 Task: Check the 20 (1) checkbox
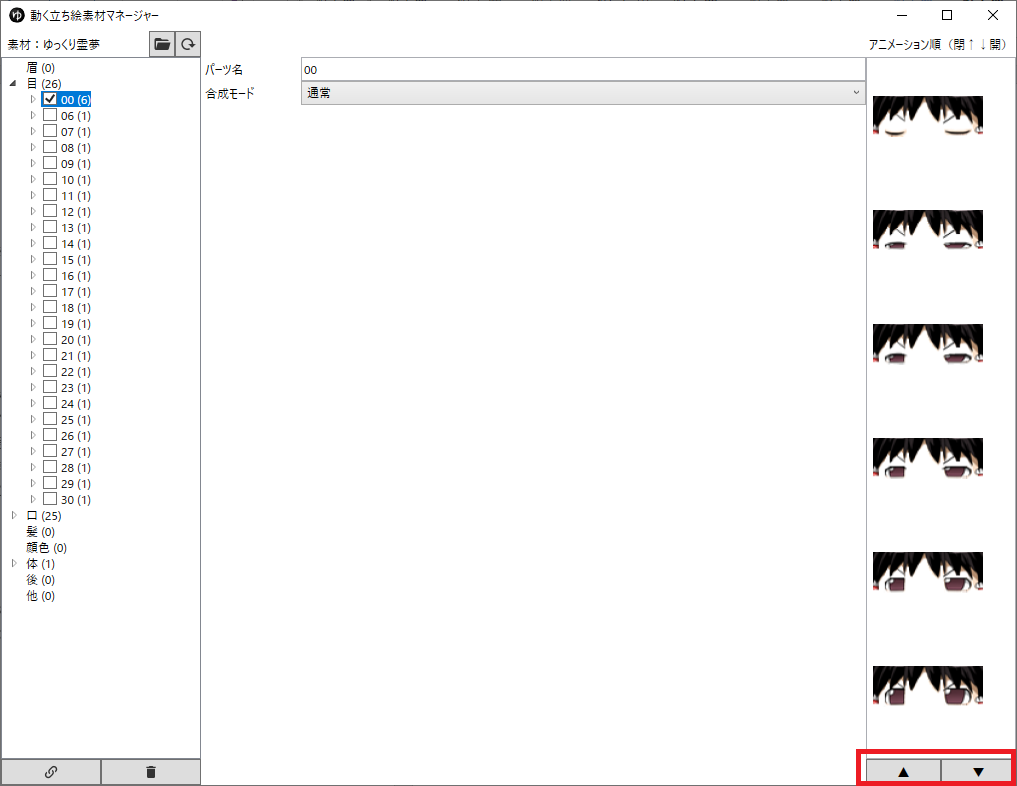tap(50, 339)
